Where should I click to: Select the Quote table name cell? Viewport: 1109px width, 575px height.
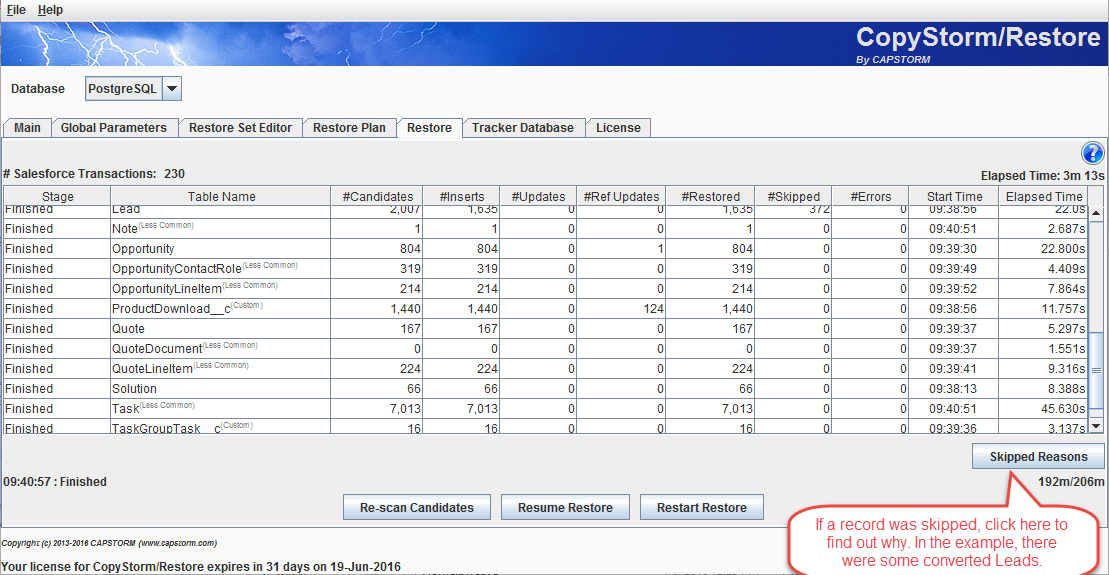[x=221, y=329]
